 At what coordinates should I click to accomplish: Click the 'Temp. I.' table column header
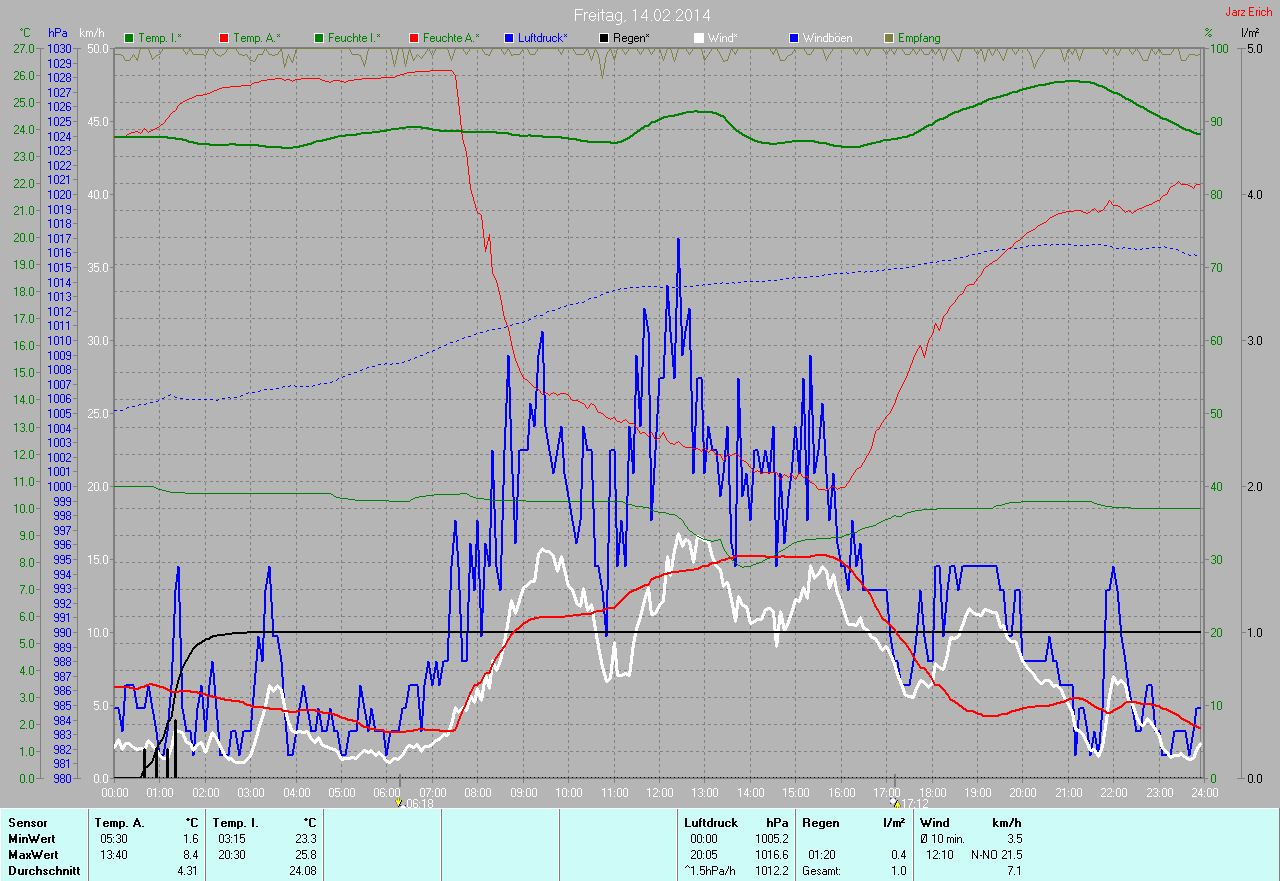click(235, 822)
